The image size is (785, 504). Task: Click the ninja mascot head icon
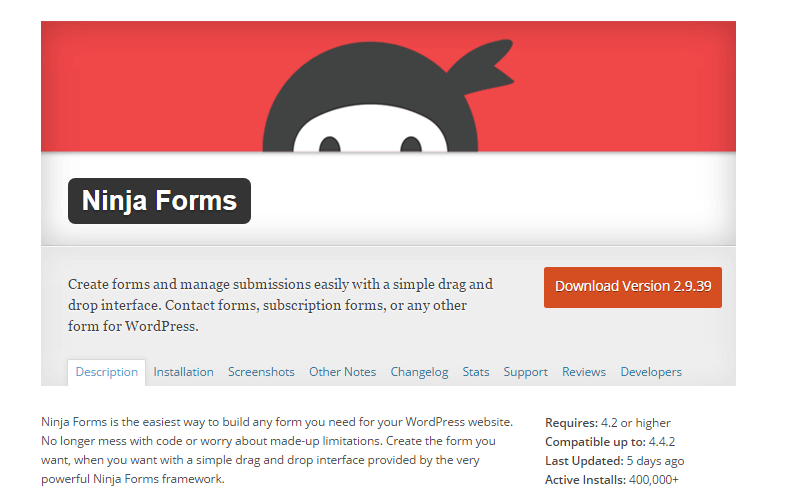tap(370, 100)
